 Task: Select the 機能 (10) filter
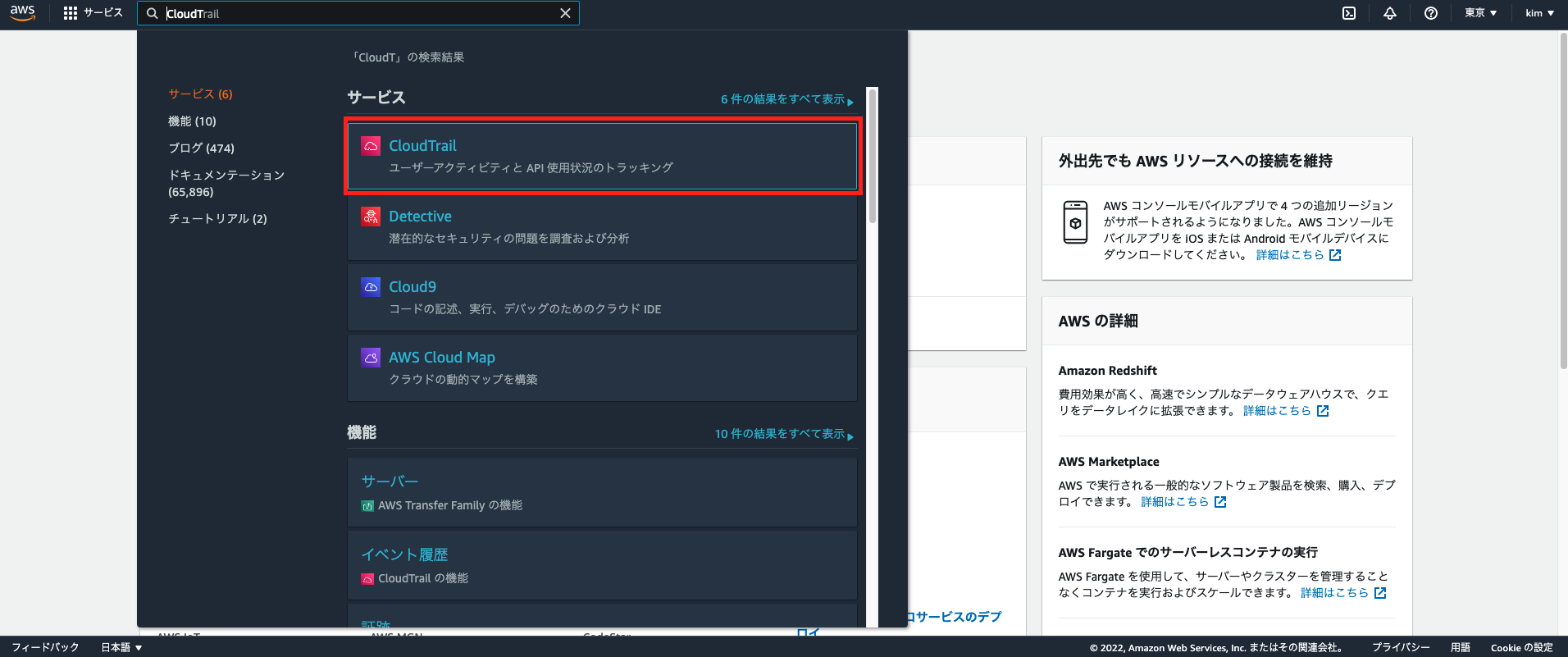coord(192,121)
